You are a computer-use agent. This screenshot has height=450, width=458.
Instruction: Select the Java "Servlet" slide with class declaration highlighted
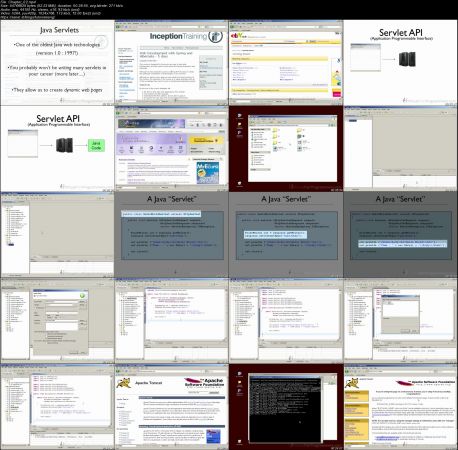point(171,234)
